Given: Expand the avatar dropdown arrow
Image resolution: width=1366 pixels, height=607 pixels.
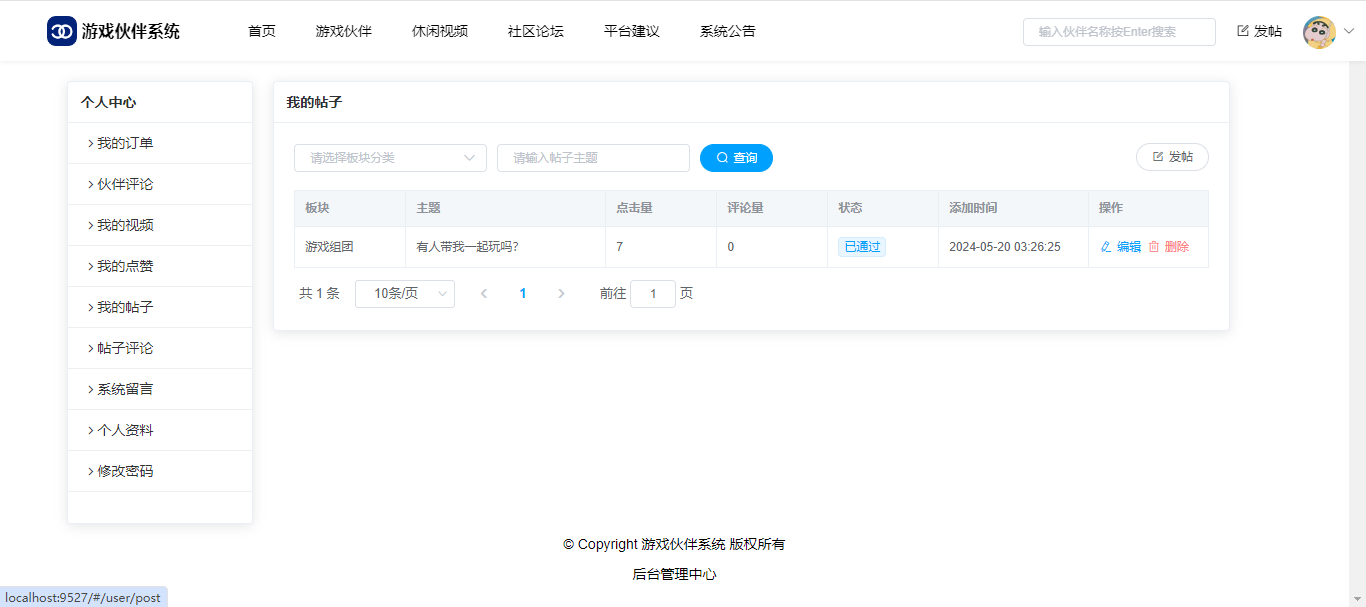Looking at the screenshot, I should pos(1348,31).
